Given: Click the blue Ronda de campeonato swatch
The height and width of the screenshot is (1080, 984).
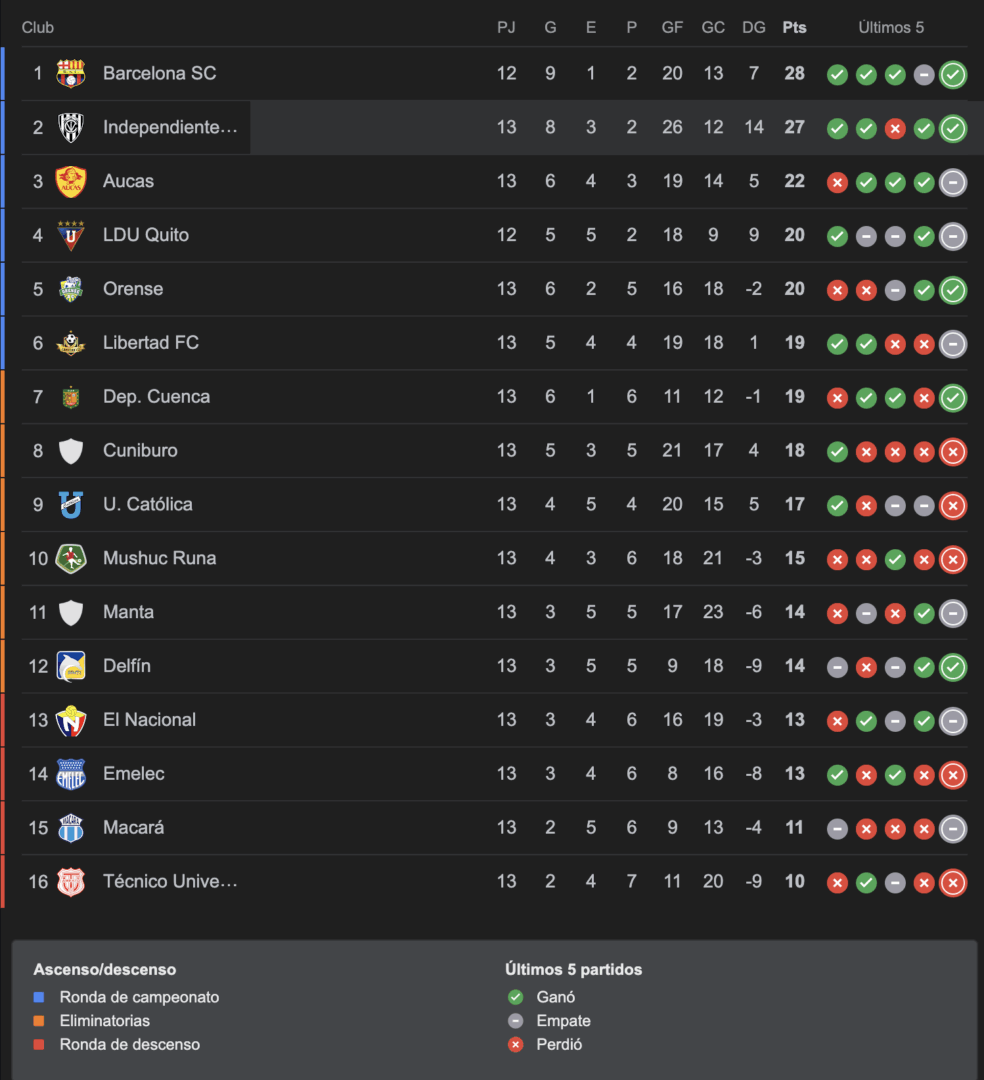Looking at the screenshot, I should pyautogui.click(x=39, y=997).
